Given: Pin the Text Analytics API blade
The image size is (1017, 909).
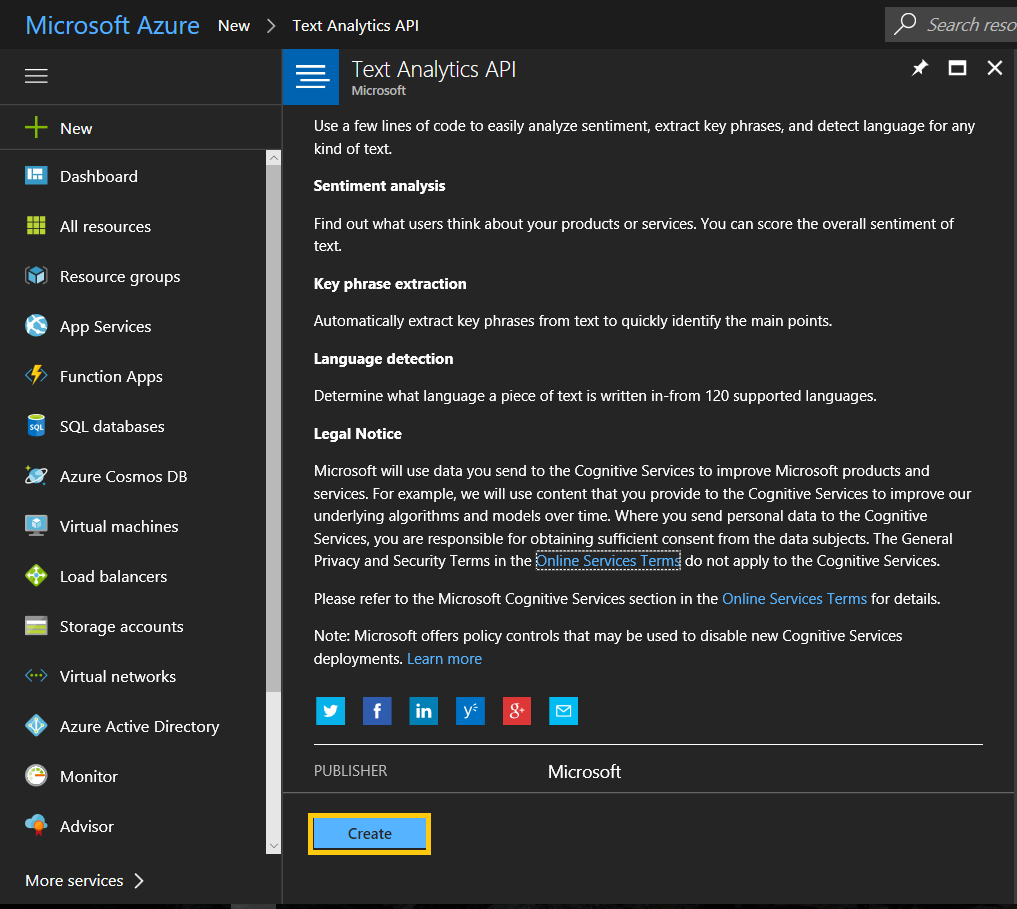Looking at the screenshot, I should point(920,68).
